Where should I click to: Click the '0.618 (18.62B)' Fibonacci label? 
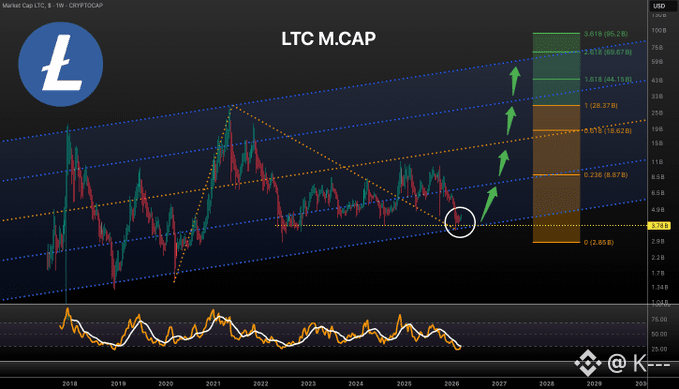click(608, 131)
